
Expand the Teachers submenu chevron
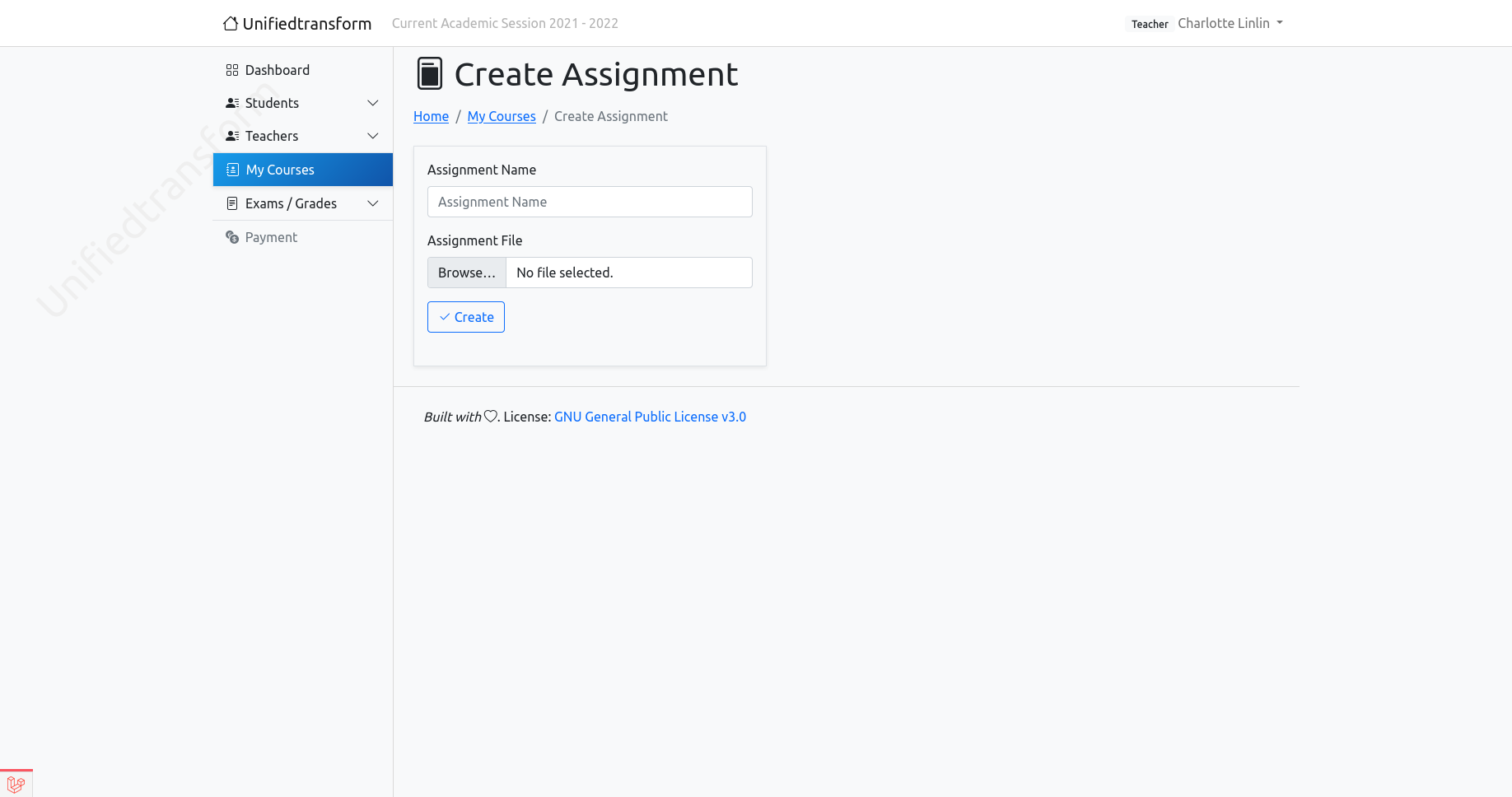click(372, 136)
